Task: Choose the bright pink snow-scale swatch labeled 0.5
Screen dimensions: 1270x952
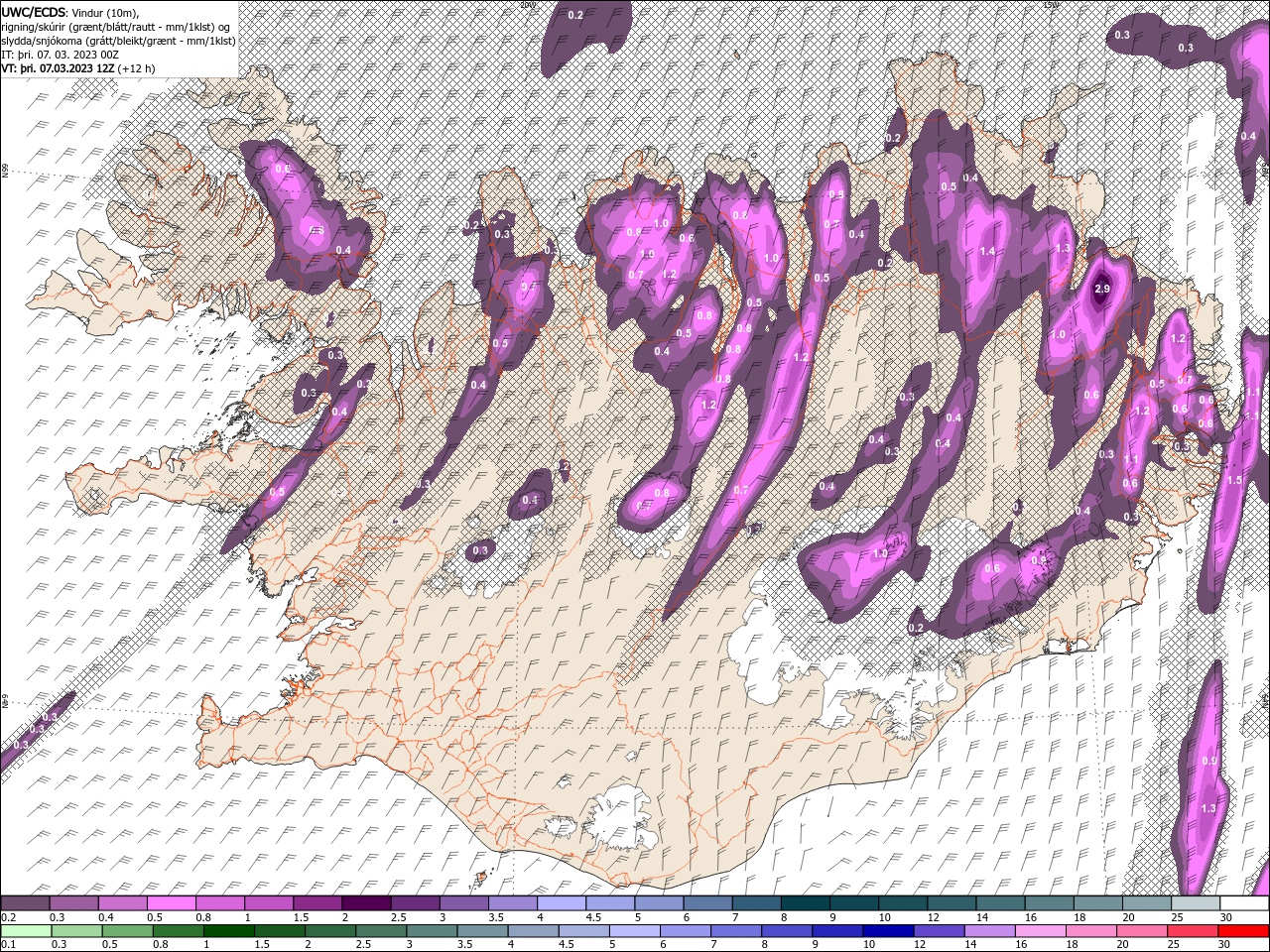Action: (171, 902)
